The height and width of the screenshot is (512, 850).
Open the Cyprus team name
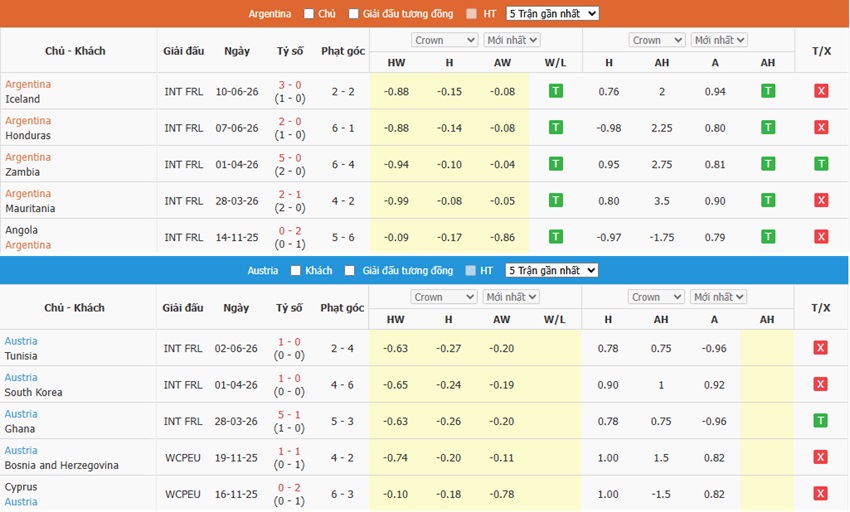21,487
